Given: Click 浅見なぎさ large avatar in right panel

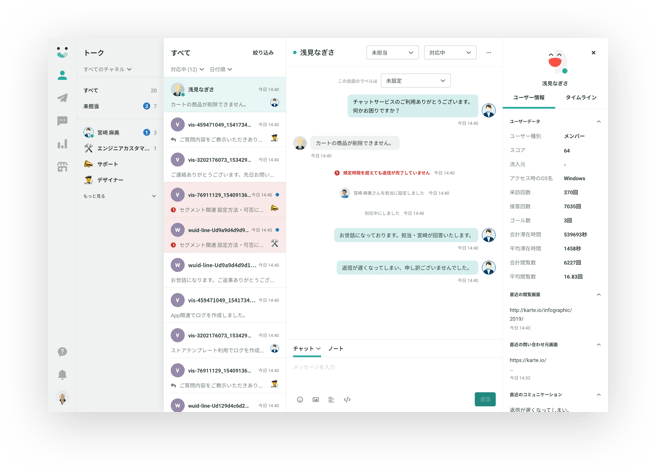Looking at the screenshot, I should click(556, 62).
